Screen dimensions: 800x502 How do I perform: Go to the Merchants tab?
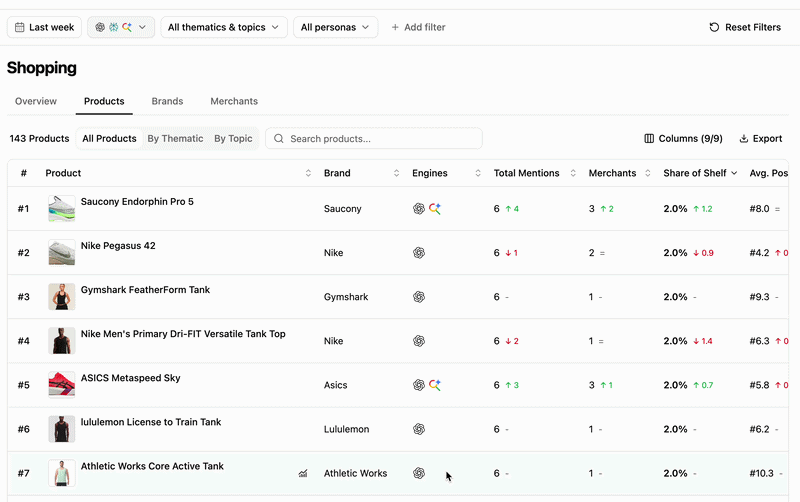[234, 101]
